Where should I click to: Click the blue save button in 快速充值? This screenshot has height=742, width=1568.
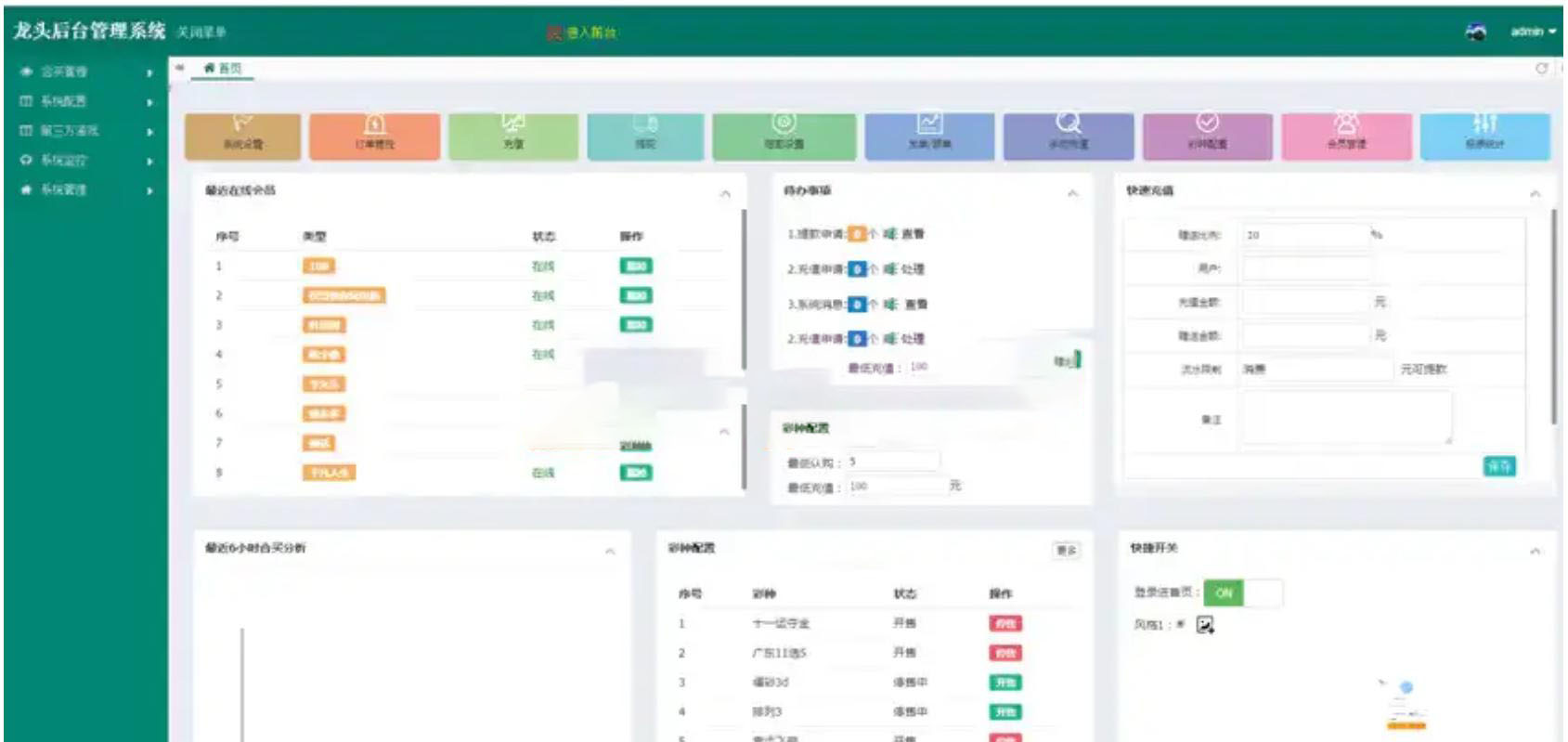pos(1498,466)
